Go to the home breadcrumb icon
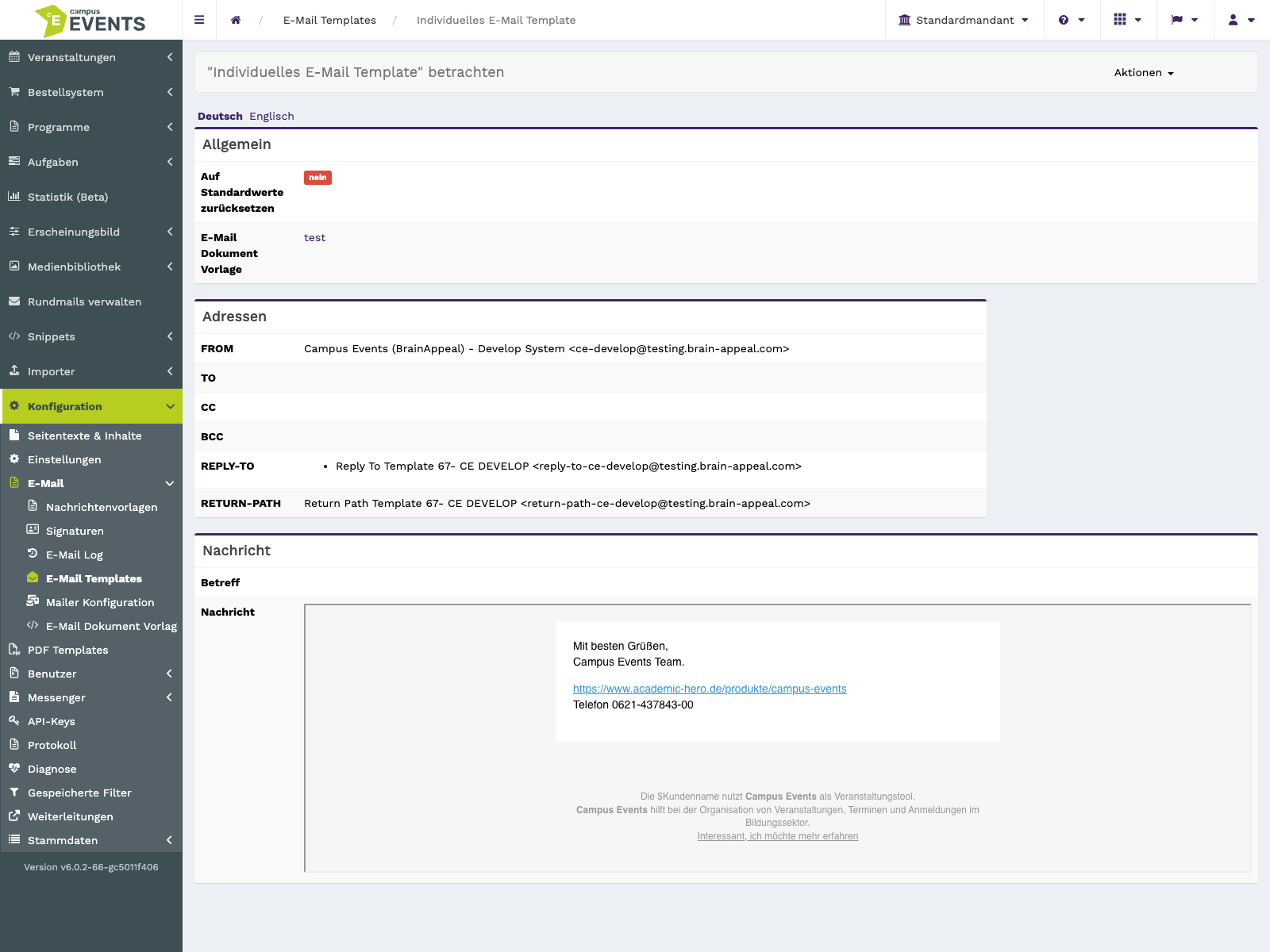Image resolution: width=1270 pixels, height=952 pixels. coord(236,20)
